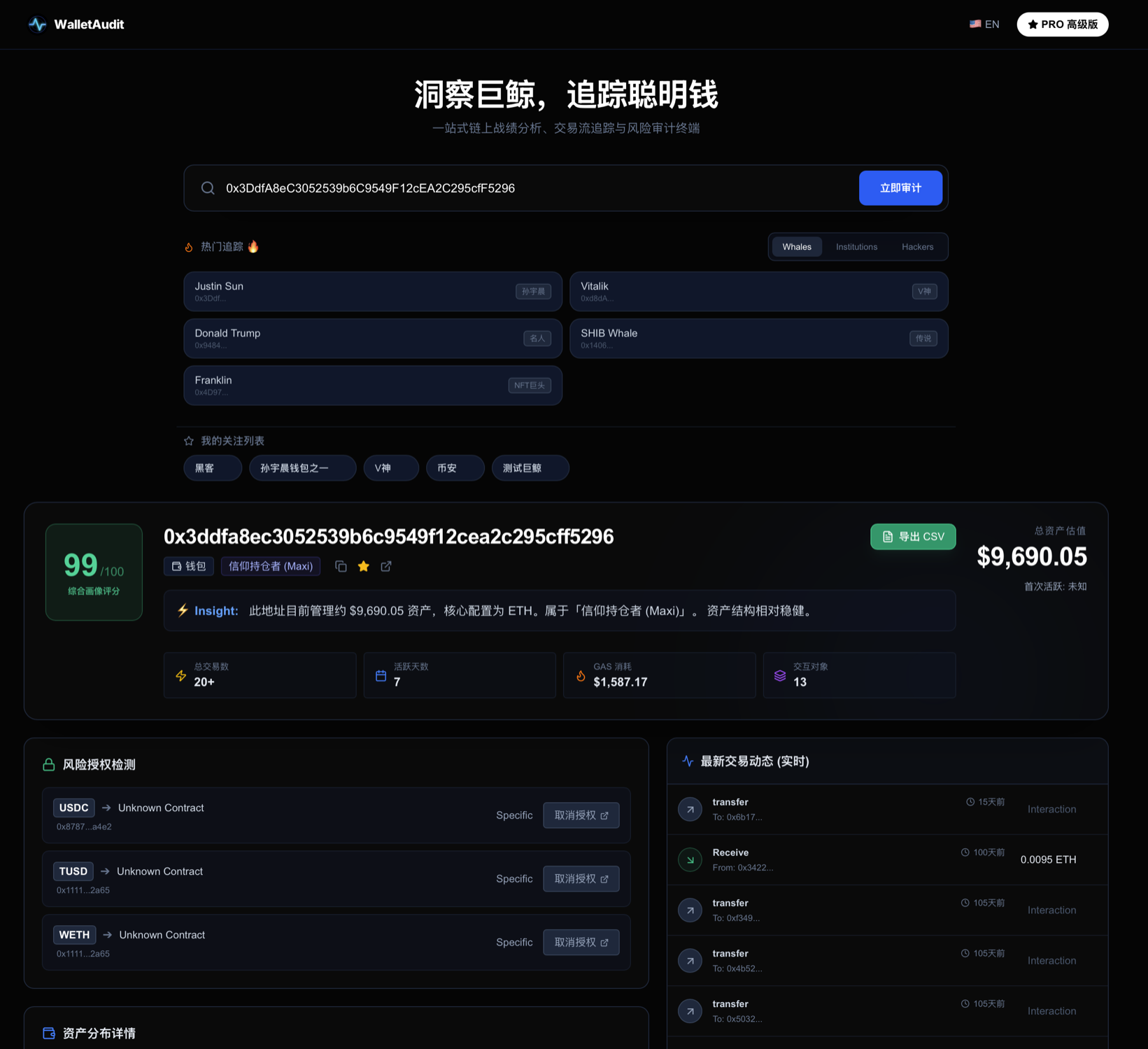Image resolution: width=1148 pixels, height=1049 pixels.
Task: Copy the wallet address using copy icon
Action: click(341, 566)
